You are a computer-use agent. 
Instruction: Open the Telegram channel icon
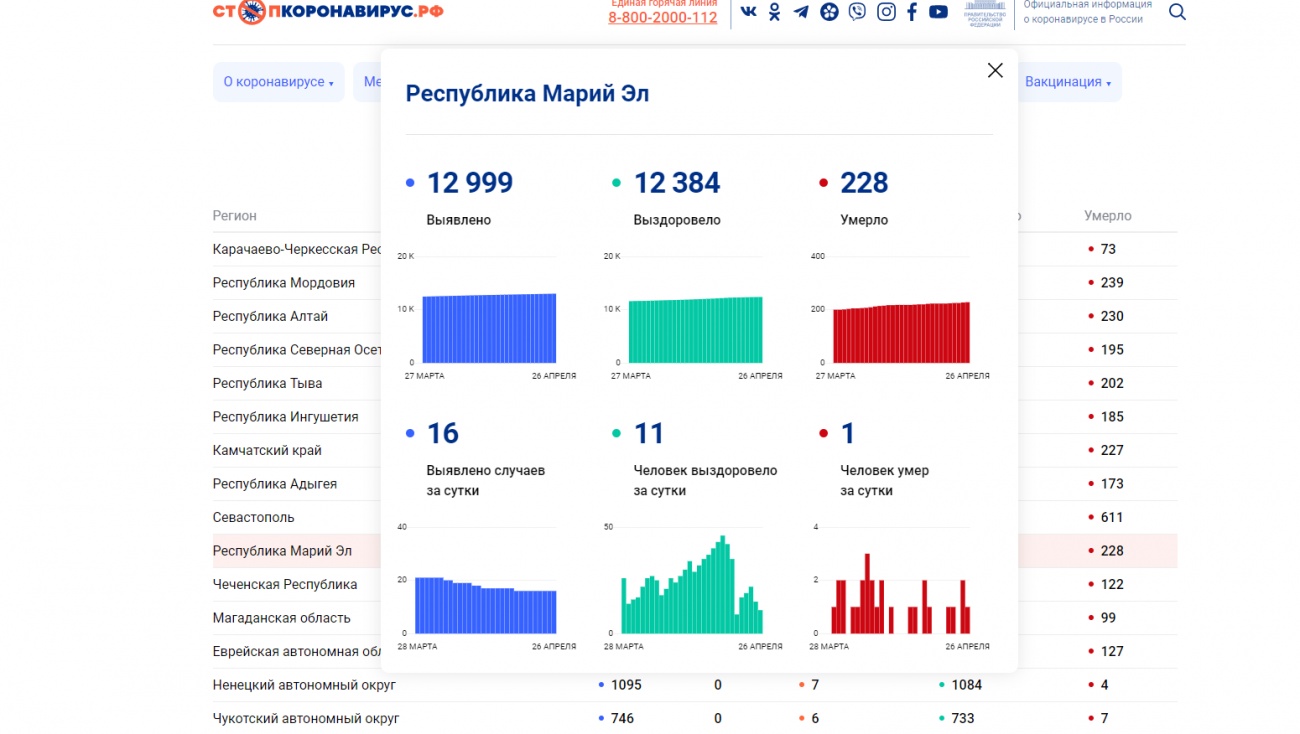[801, 12]
